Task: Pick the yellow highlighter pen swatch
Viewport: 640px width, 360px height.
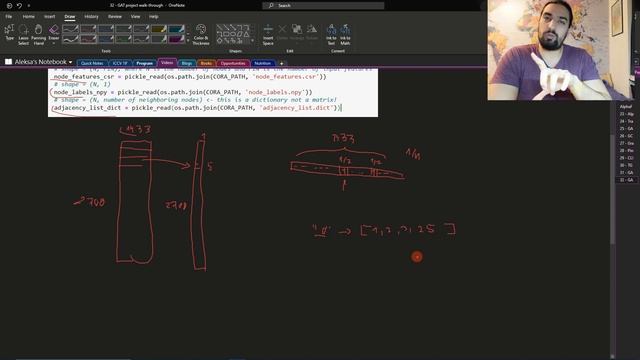Action: pyautogui.click(x=159, y=29)
